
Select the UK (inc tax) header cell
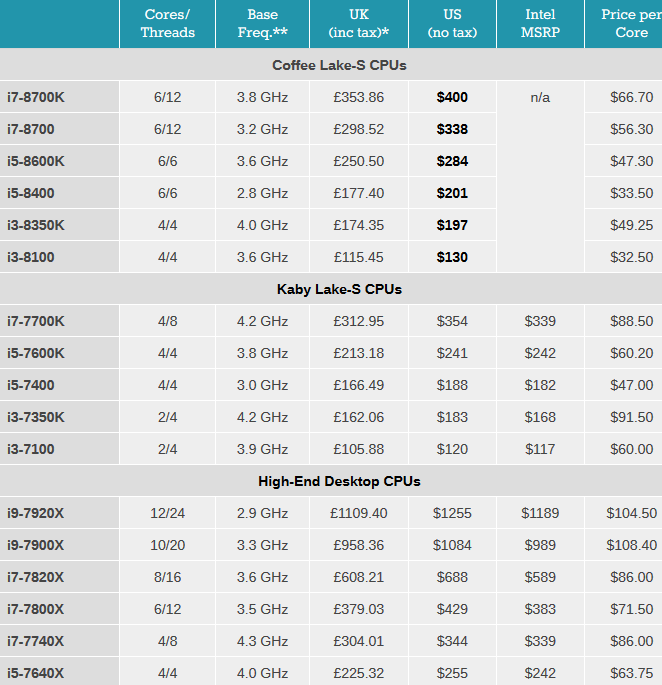359,24
